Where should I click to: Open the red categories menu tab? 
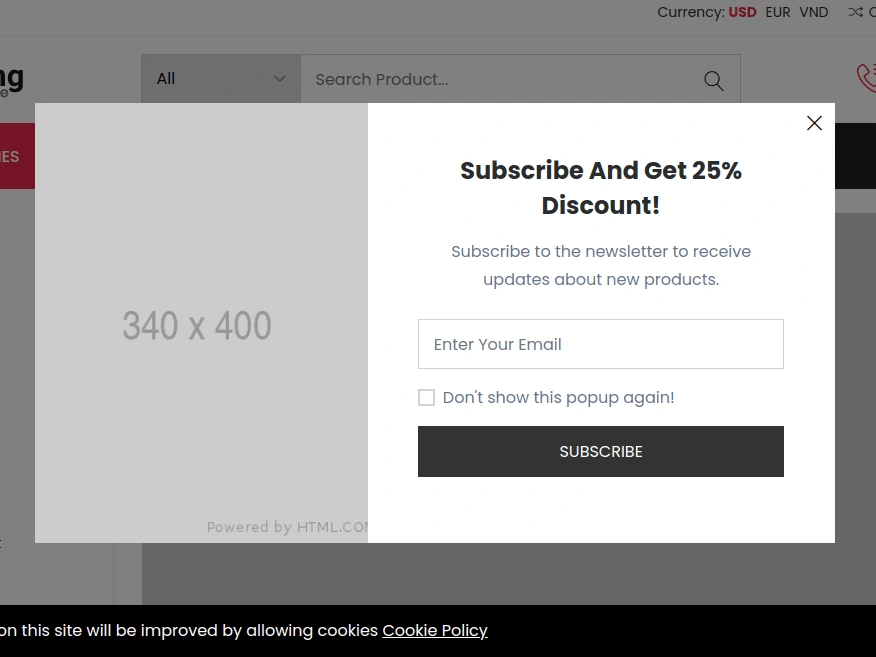tap(16, 156)
